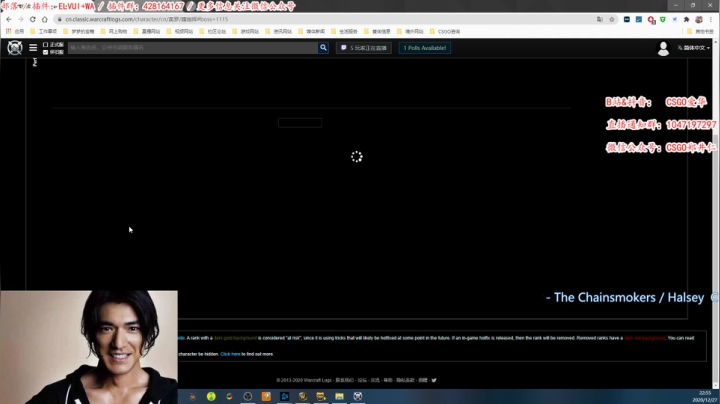The width and height of the screenshot is (720, 404).
Task: Click the scrollbar down arrow
Action: [x=716, y=386]
